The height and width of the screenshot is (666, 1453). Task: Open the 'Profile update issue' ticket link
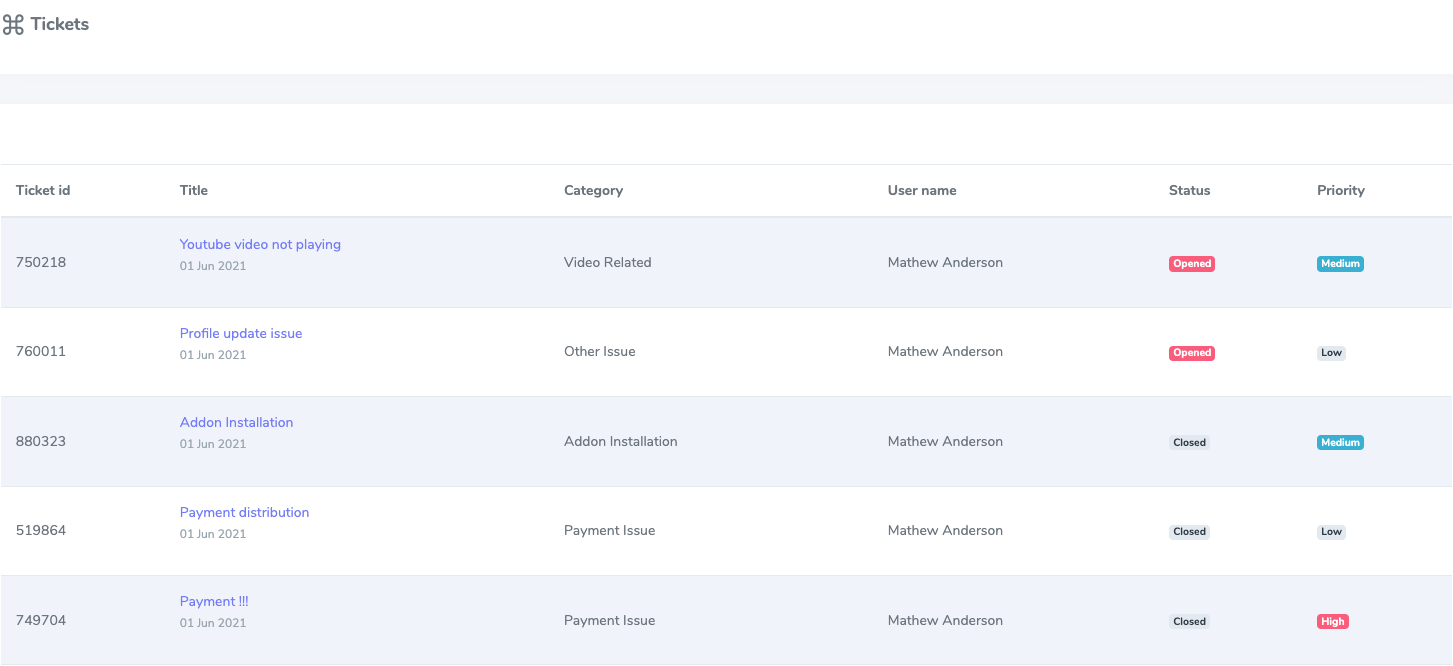pyautogui.click(x=241, y=333)
